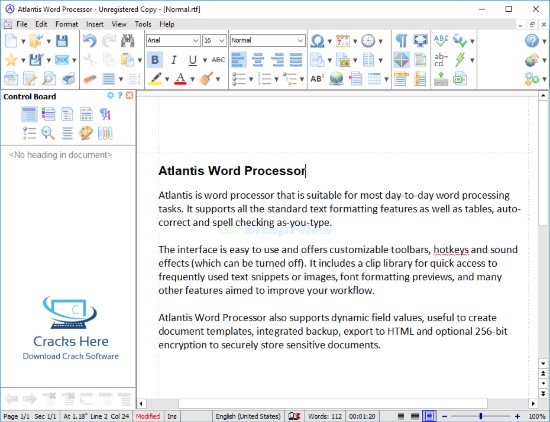550x422 pixels.
Task: Click the Modified indicator in status bar
Action: (x=148, y=416)
